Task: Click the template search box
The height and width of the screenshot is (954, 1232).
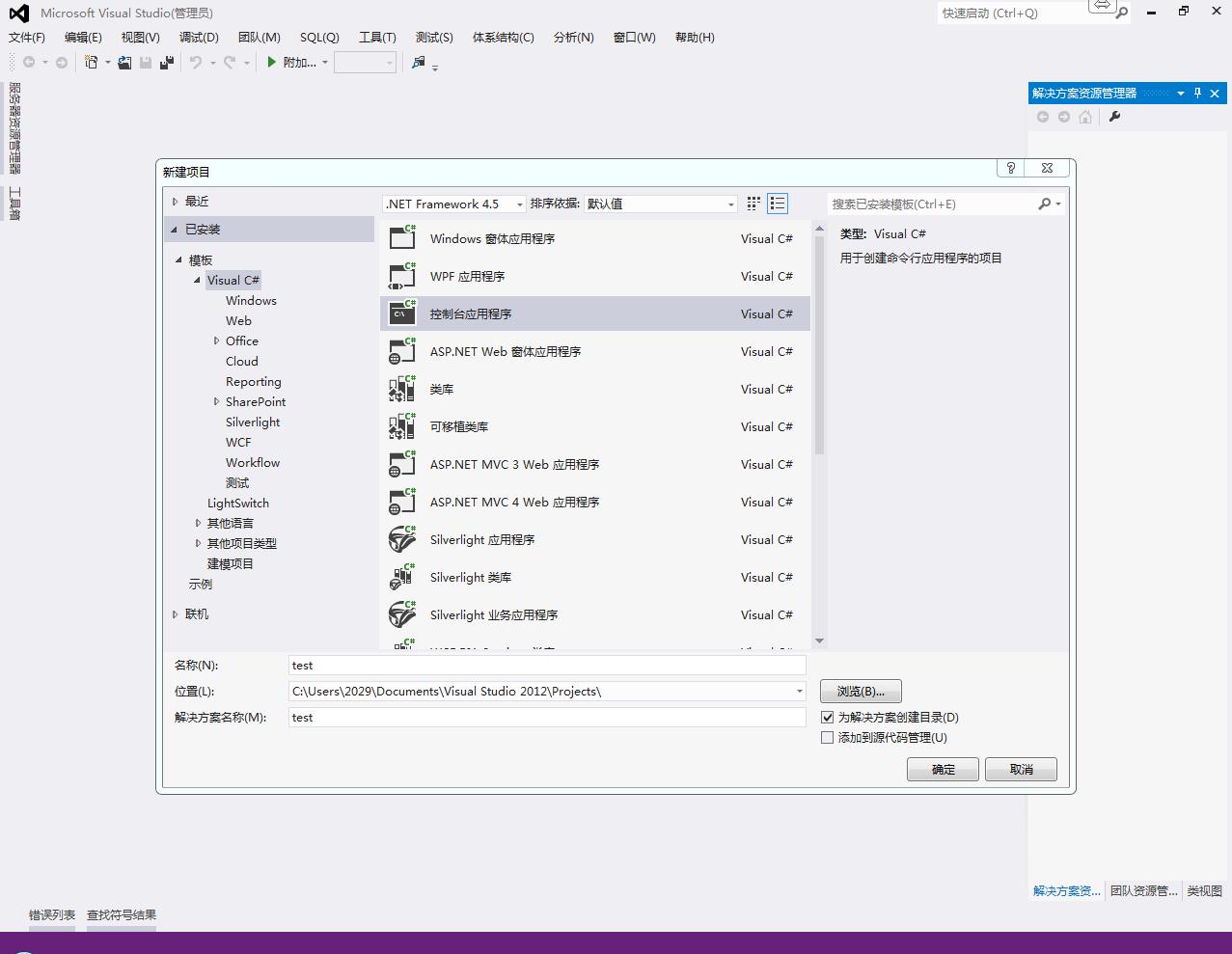Action: point(932,204)
